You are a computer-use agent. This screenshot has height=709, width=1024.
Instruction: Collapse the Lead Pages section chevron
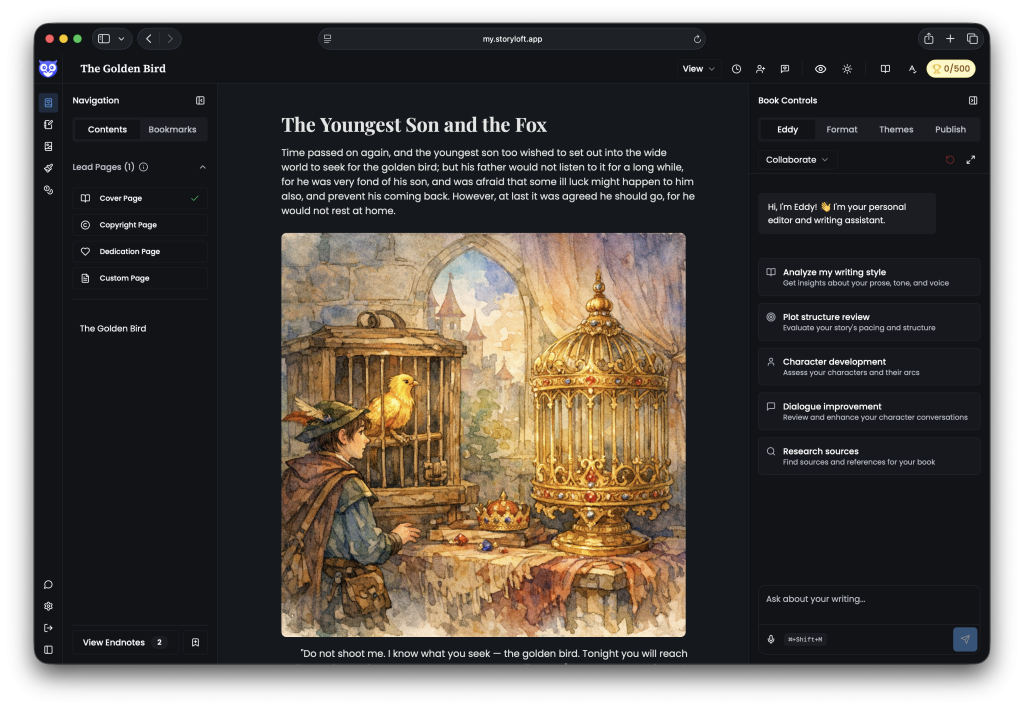click(202, 167)
